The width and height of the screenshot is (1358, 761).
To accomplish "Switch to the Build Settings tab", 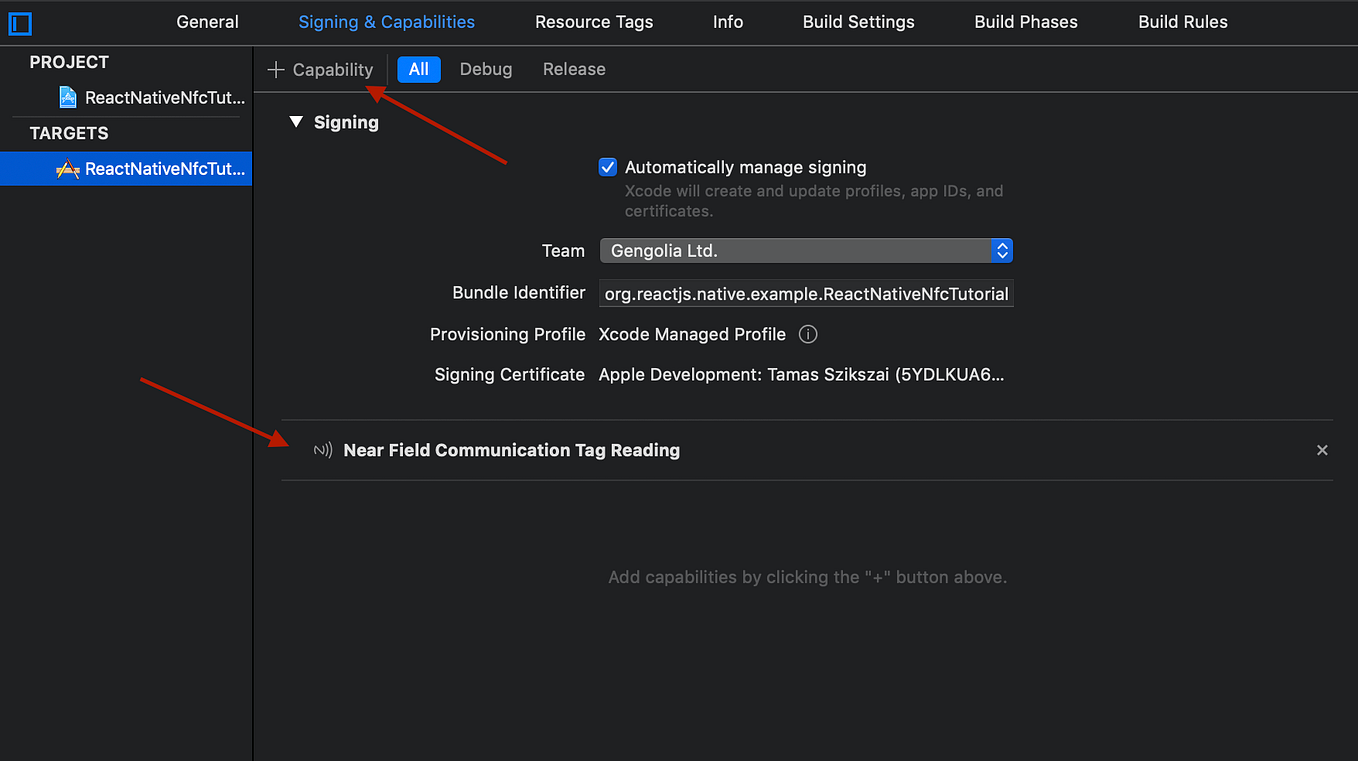I will coord(858,21).
